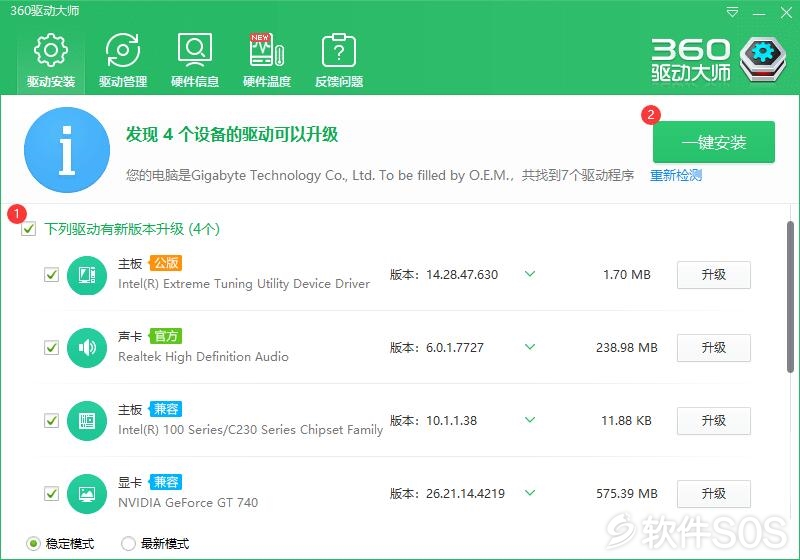Click the 575.39 MB size value
Viewport: 800px width, 560px height.
pos(627,494)
